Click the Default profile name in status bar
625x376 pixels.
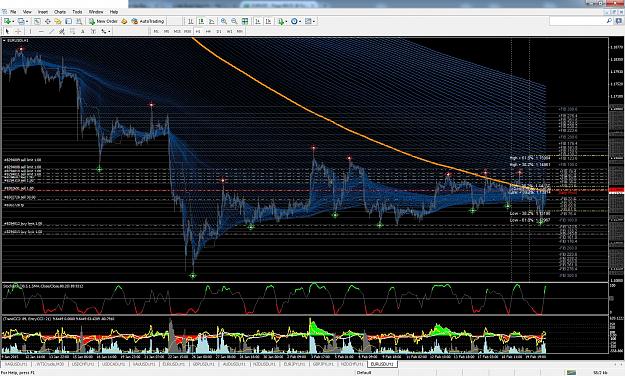[x=364, y=372]
